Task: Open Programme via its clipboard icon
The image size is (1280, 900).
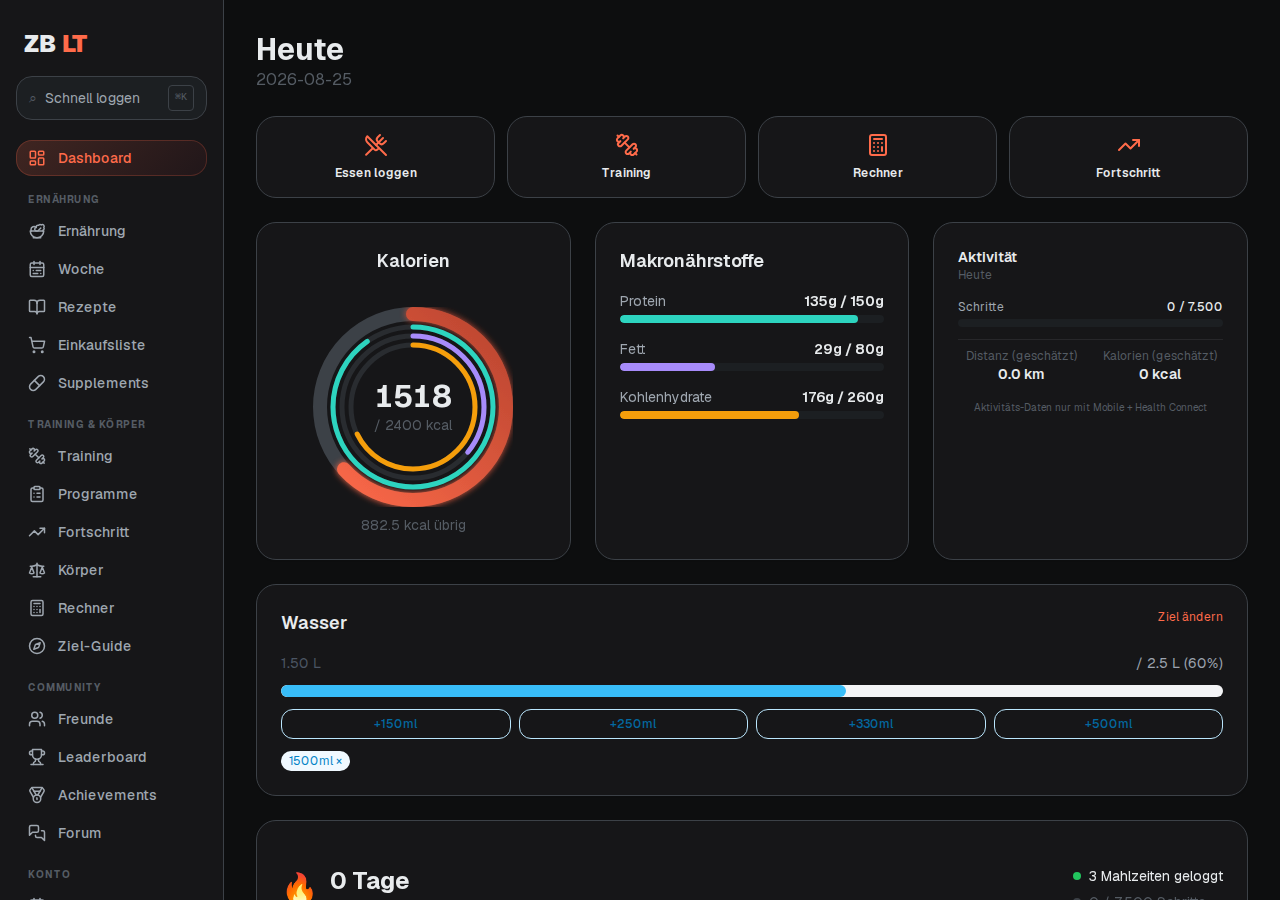Action: [x=37, y=494]
